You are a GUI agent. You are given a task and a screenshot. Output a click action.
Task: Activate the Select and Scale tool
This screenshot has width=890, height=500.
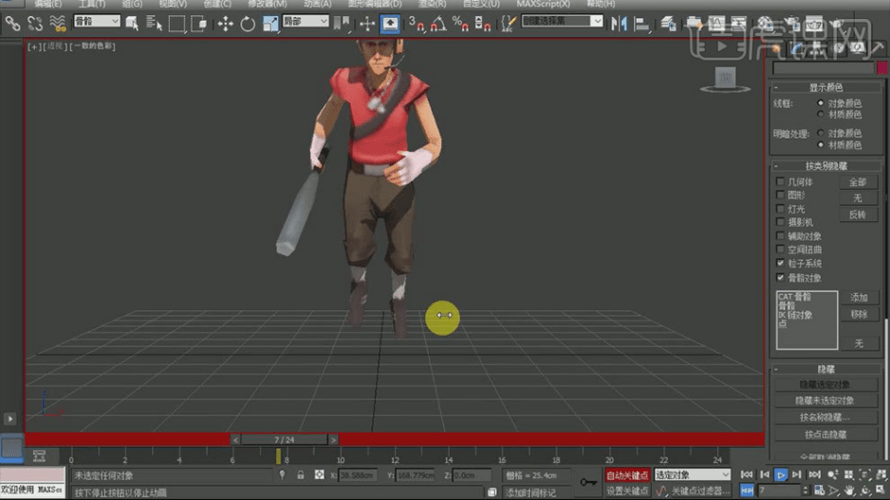(270, 23)
